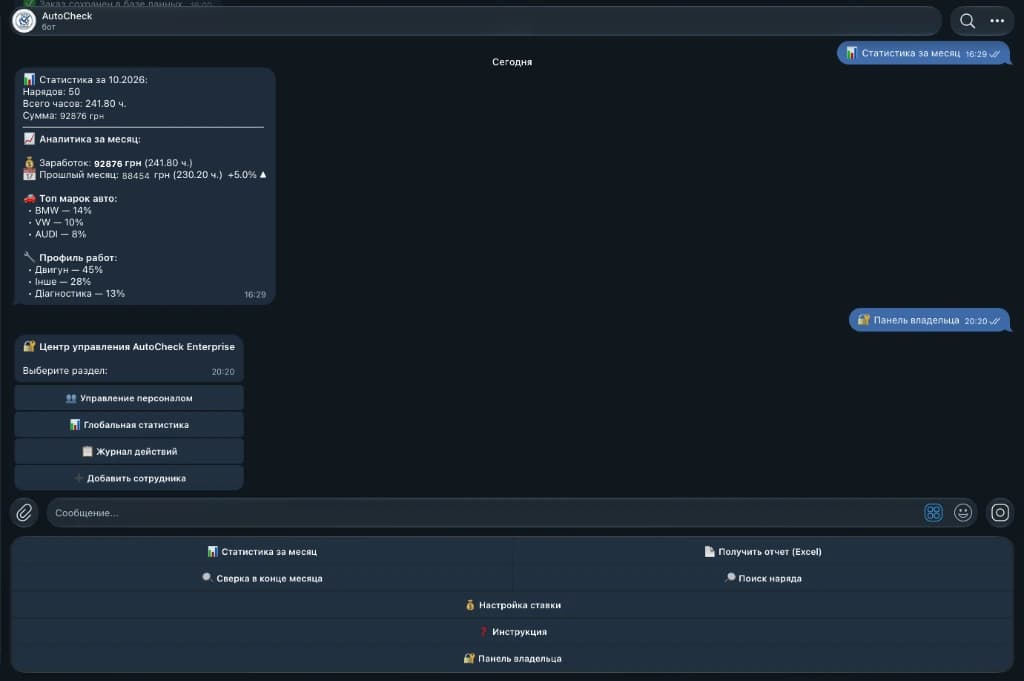The image size is (1024, 681).
Task: Click the 'AUDI — 8%' entry
Action: pyautogui.click(x=57, y=234)
